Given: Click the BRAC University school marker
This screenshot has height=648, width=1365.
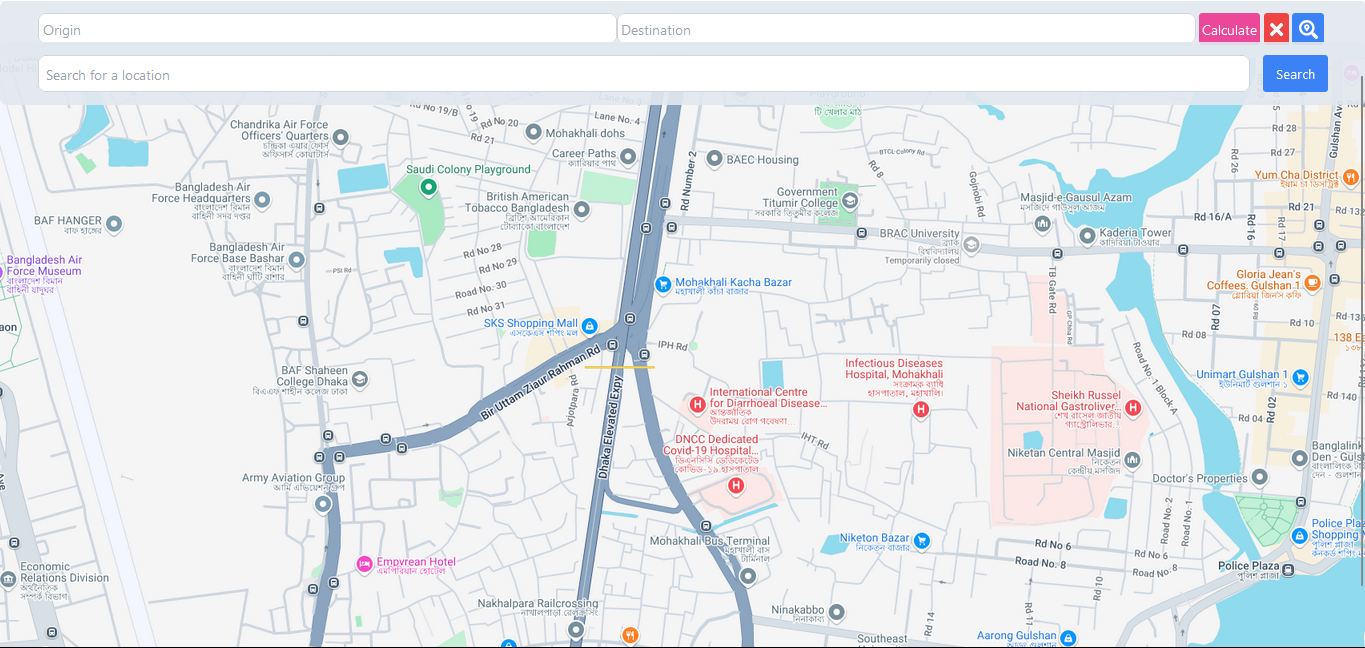Looking at the screenshot, I should coord(972,244).
